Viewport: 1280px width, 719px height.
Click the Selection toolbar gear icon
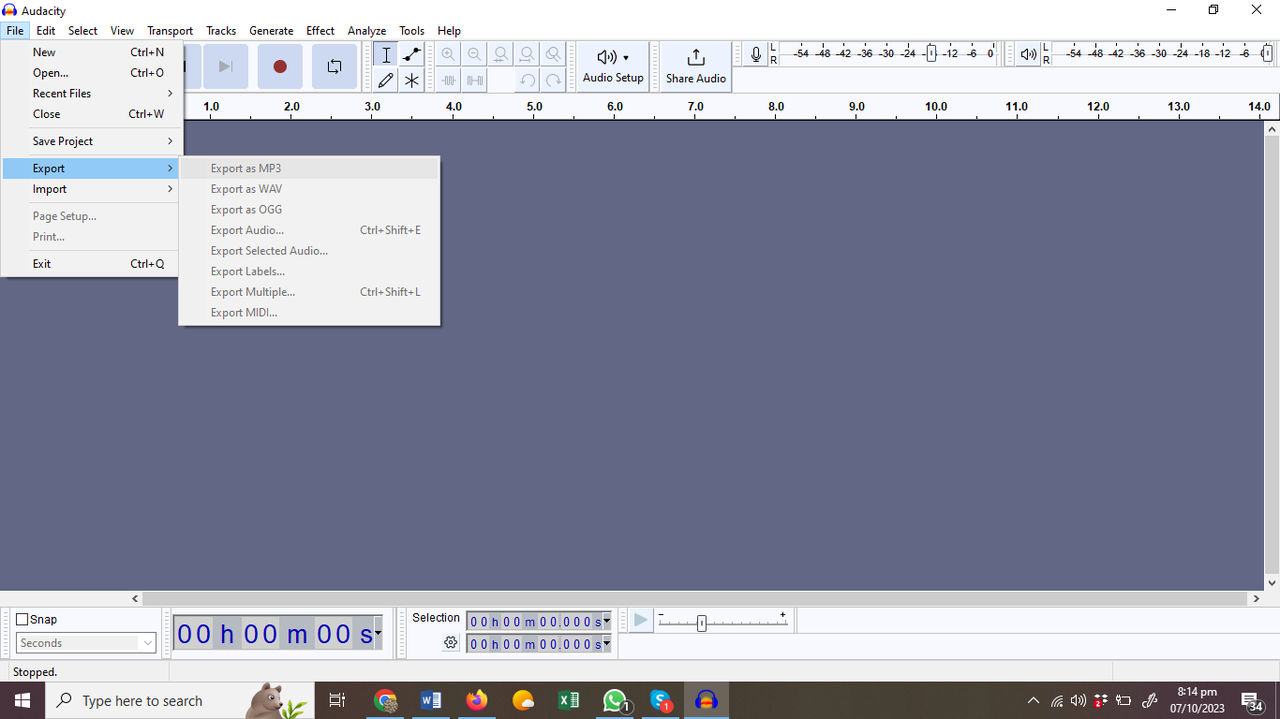451,643
